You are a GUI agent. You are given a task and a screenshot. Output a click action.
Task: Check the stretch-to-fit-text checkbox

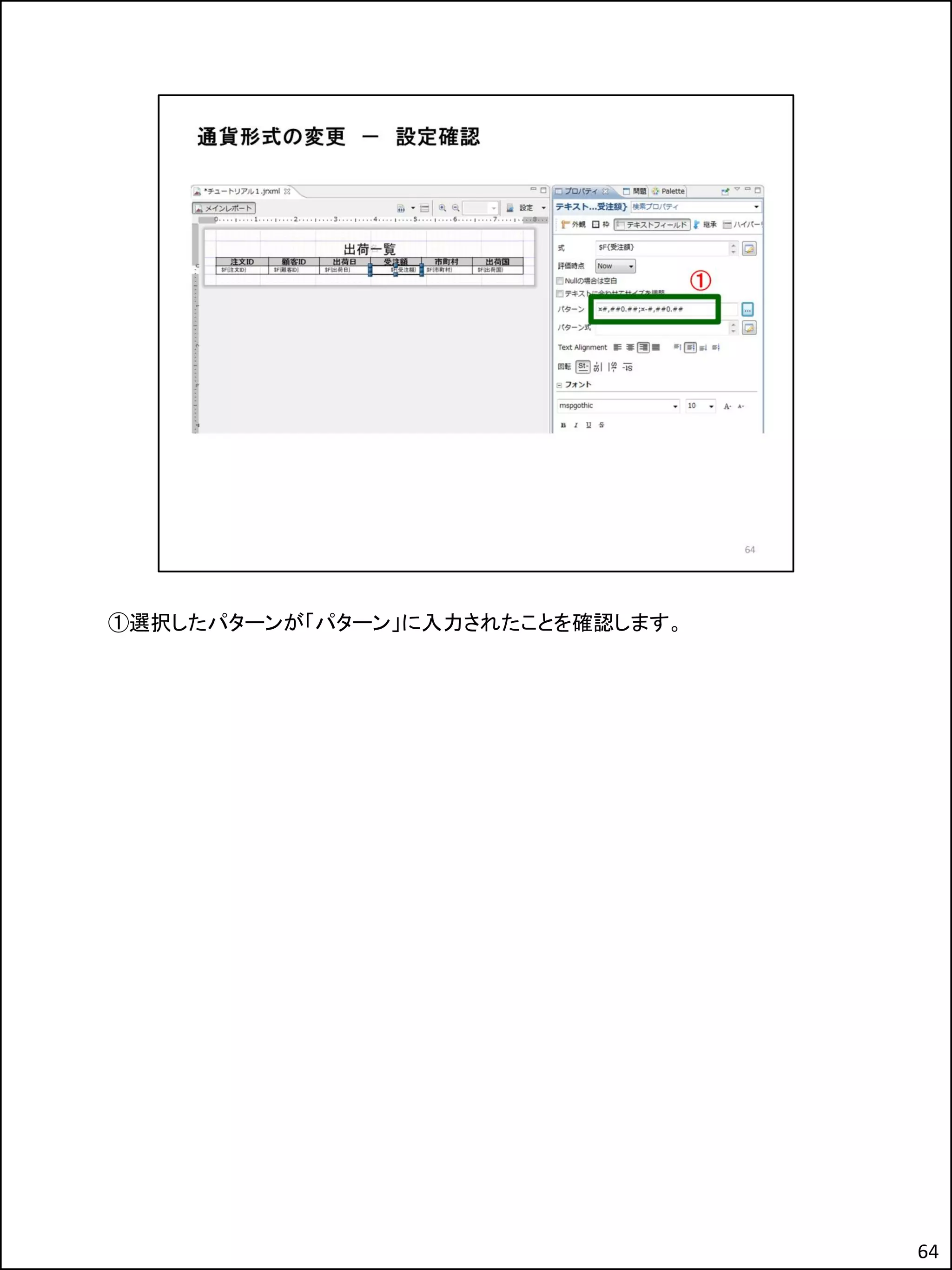click(560, 293)
